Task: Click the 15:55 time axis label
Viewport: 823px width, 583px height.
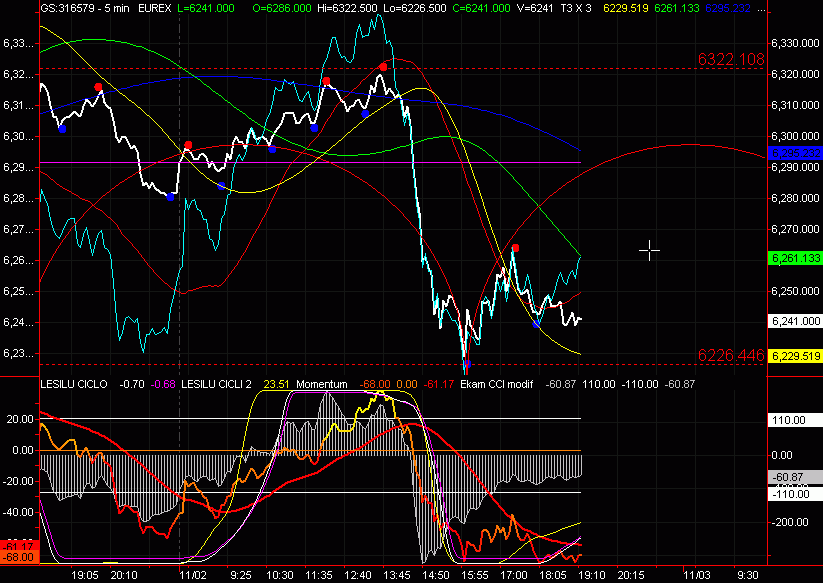Action: (x=474, y=575)
